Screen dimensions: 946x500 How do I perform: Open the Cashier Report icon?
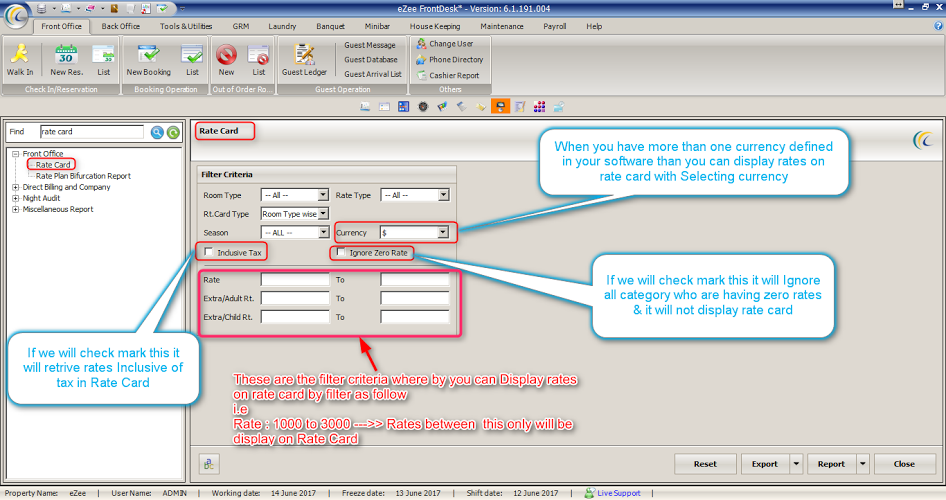point(421,75)
